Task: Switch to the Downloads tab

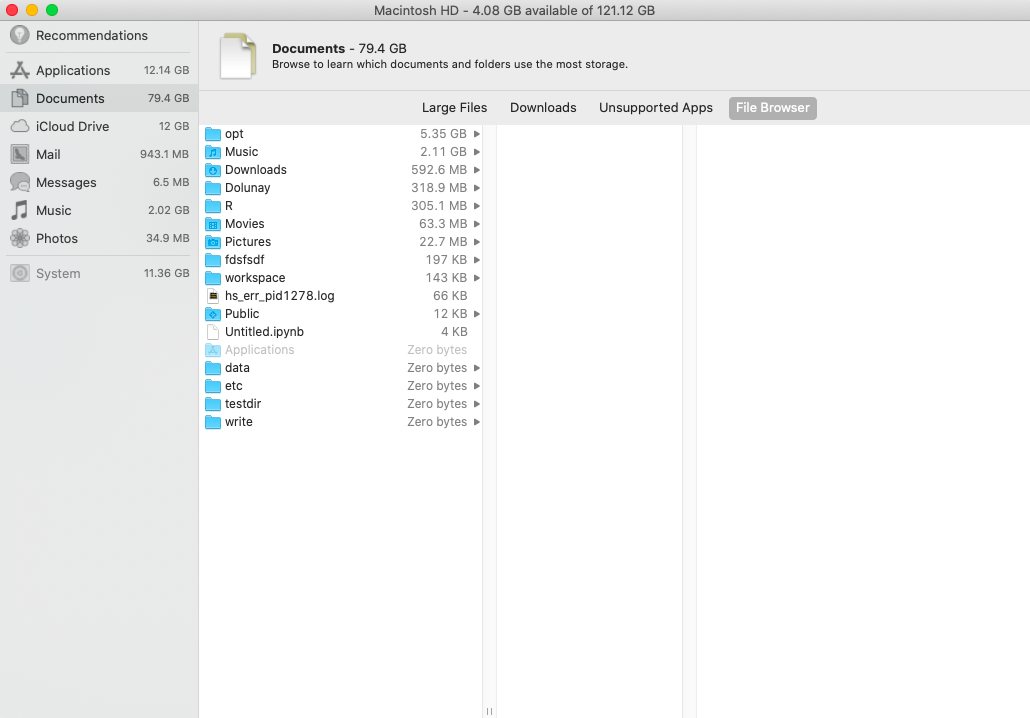Action: 543,108
